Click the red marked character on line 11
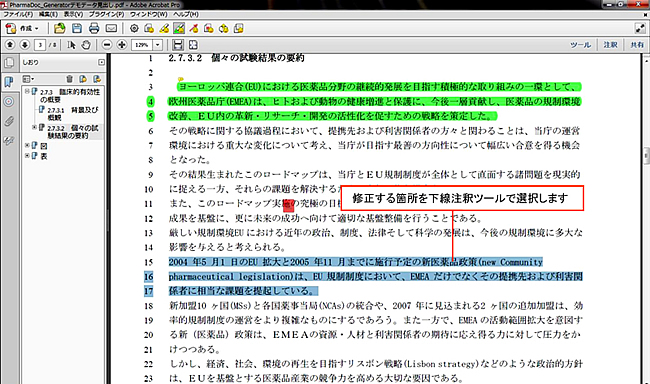The height and width of the screenshot is (384, 650). tap(288, 204)
